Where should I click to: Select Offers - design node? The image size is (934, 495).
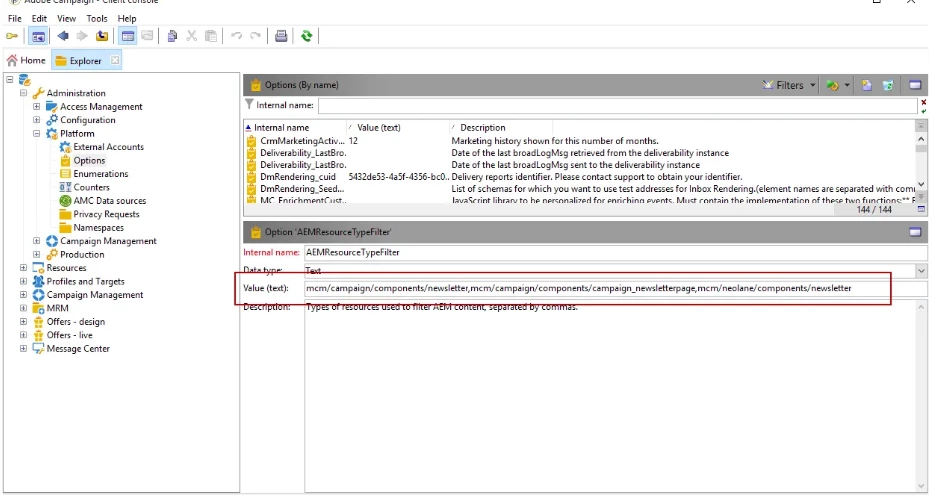click(75, 322)
